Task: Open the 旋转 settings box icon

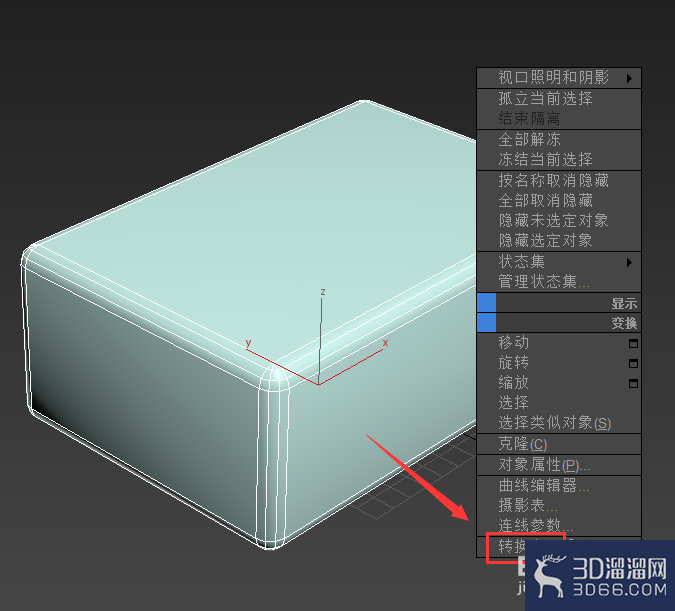Action: [633, 363]
